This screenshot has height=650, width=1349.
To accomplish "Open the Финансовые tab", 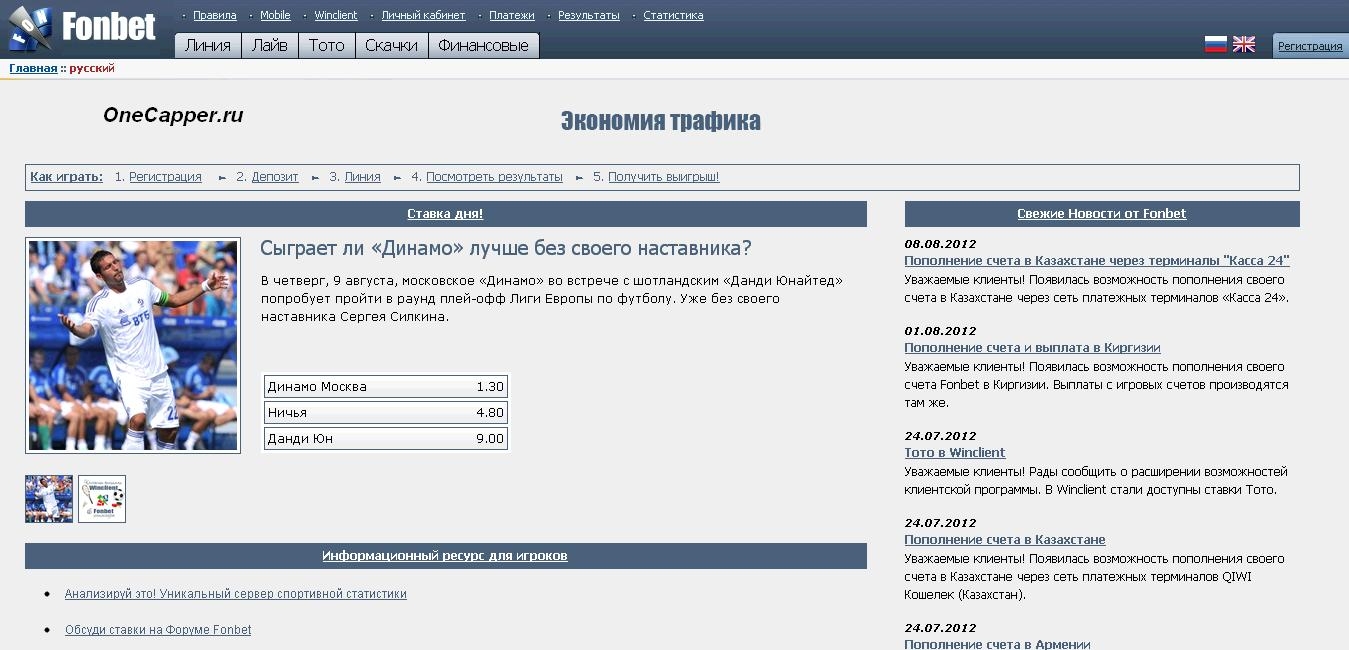I will pos(483,45).
